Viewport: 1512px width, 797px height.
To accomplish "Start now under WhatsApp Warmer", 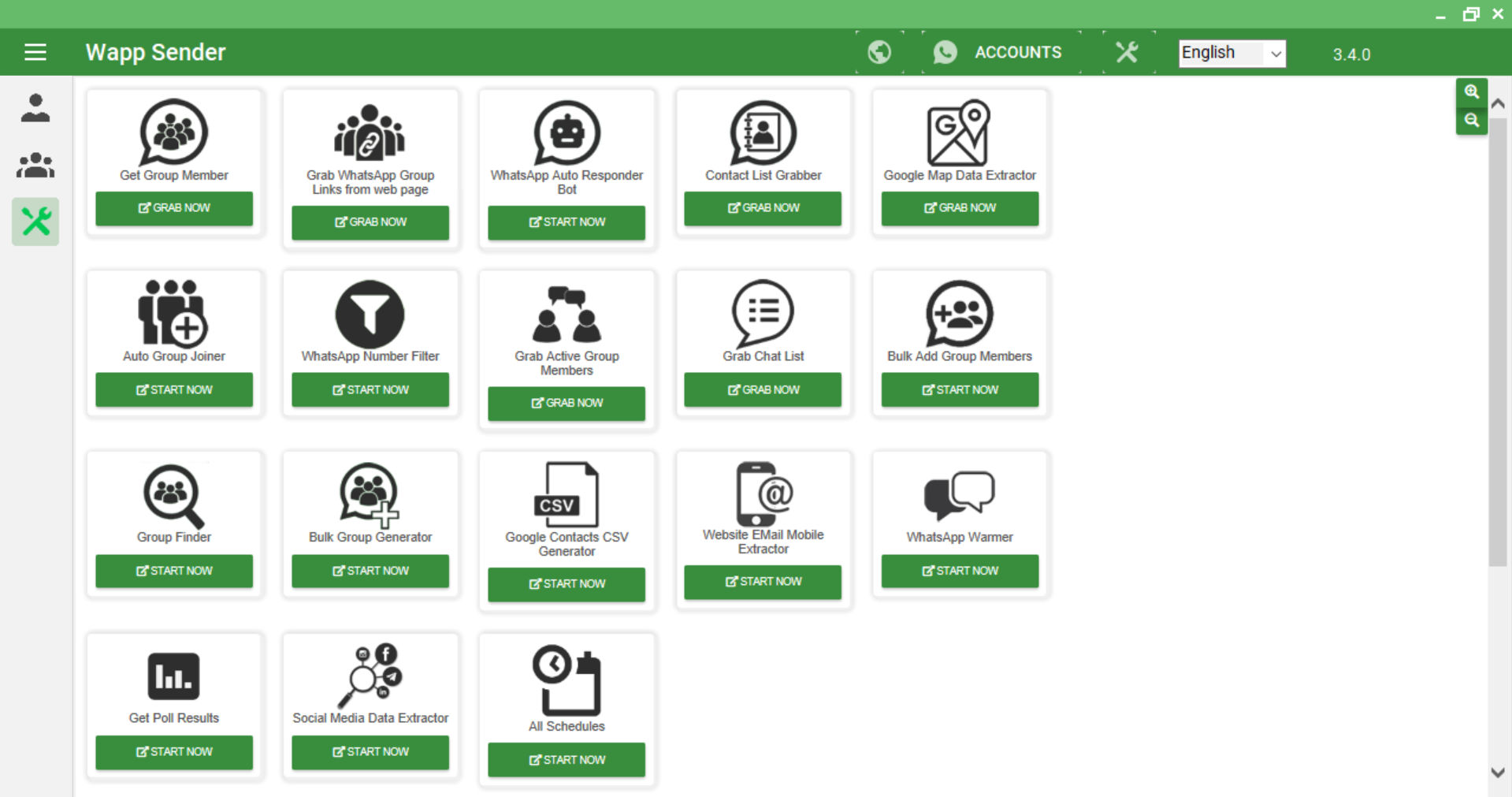I will click(960, 571).
